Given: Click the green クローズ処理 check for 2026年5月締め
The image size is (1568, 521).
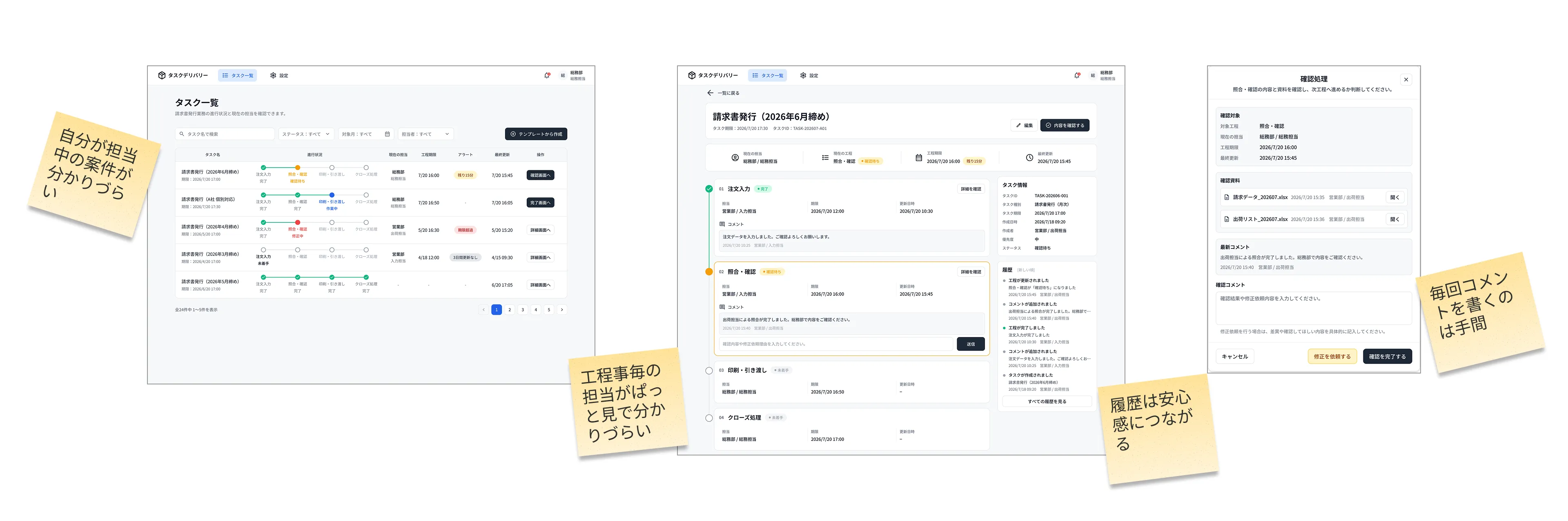Looking at the screenshot, I should [x=366, y=277].
